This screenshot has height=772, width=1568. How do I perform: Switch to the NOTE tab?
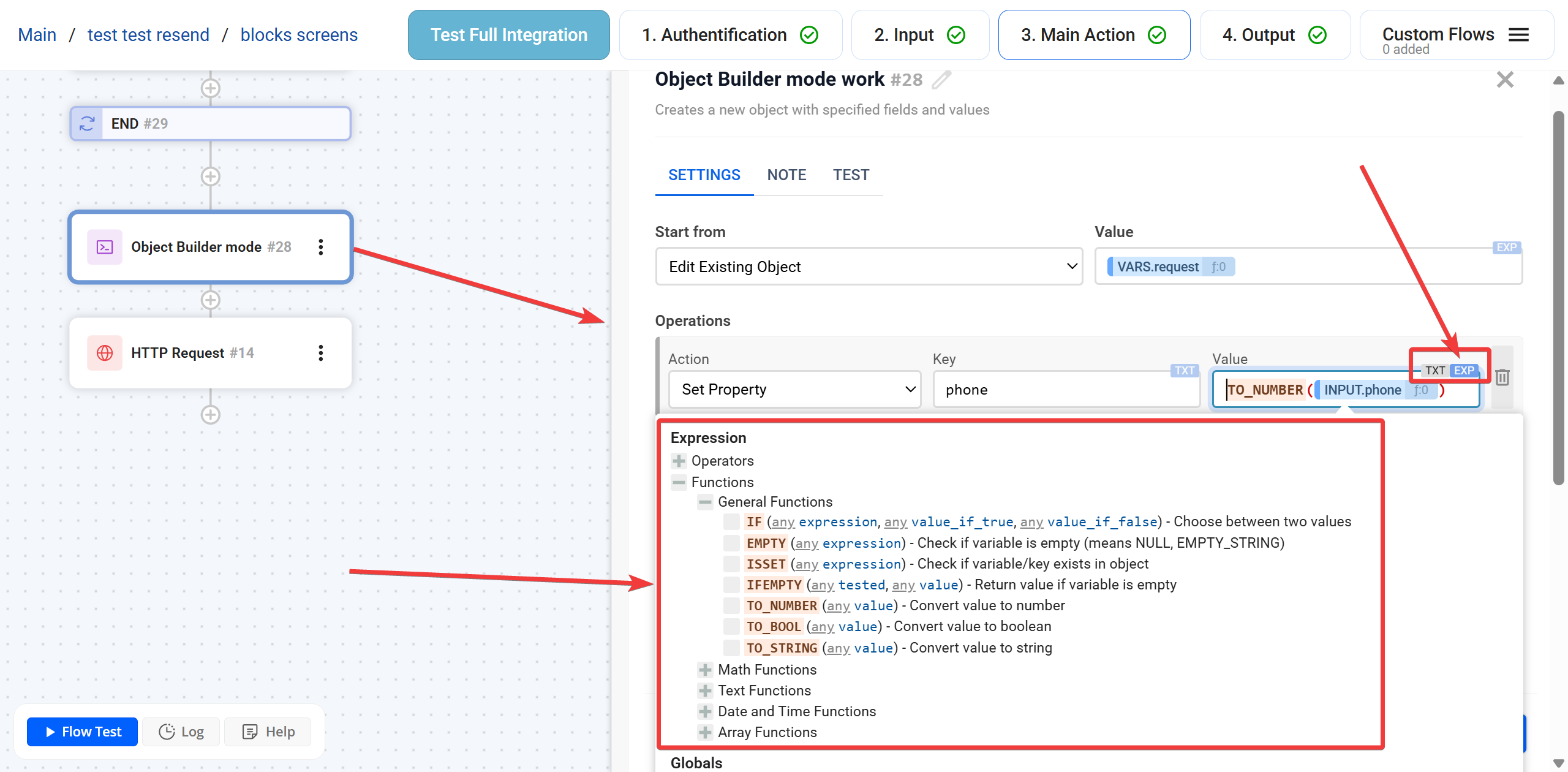coord(786,175)
